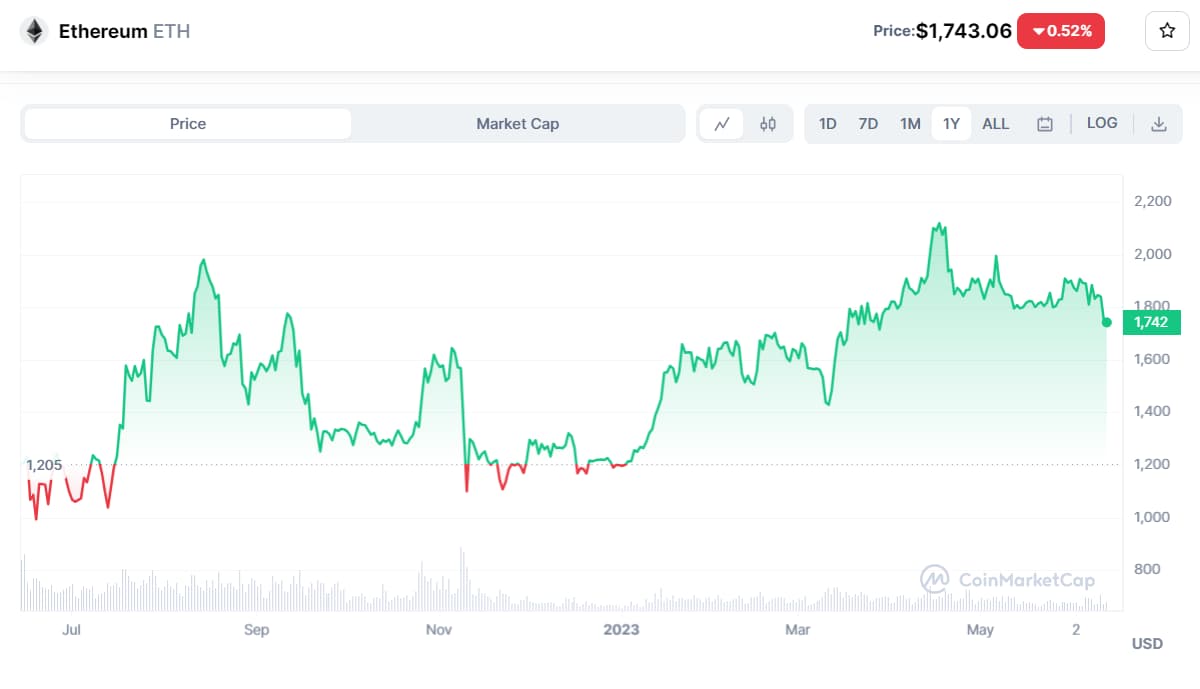Click the Ethereum ETH title text
Viewport: 1200px width, 689px height.
click(x=124, y=31)
